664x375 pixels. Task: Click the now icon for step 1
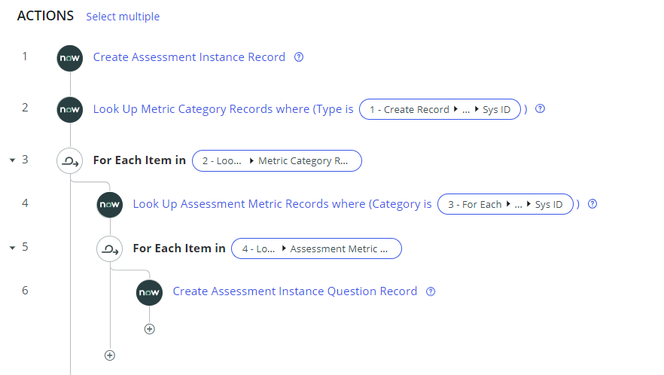pyautogui.click(x=70, y=58)
